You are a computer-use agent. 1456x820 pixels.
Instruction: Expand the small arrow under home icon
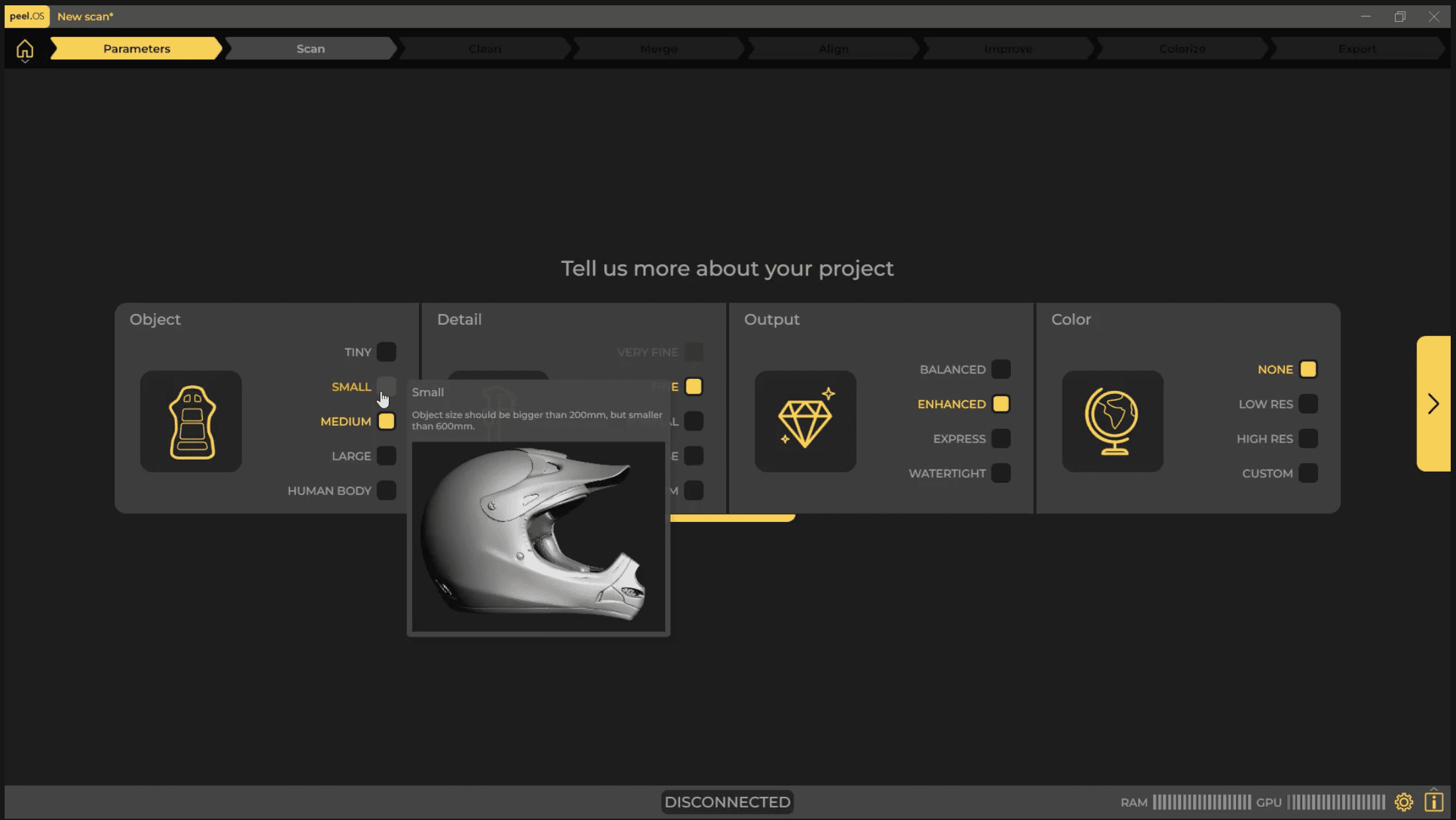pyautogui.click(x=25, y=61)
